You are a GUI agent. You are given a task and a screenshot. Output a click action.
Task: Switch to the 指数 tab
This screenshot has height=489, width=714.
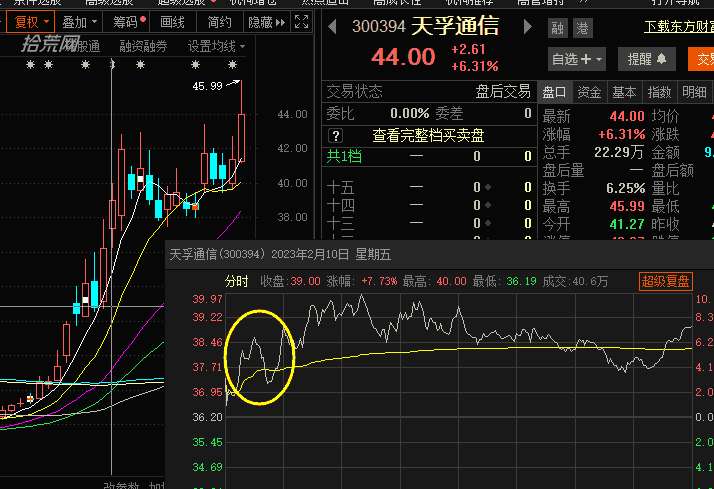point(659,92)
